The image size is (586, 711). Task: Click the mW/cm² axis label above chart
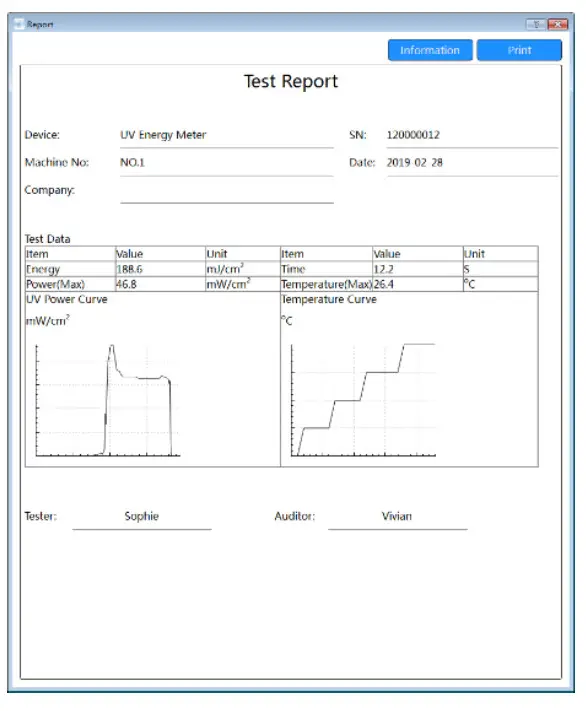[x=48, y=321]
